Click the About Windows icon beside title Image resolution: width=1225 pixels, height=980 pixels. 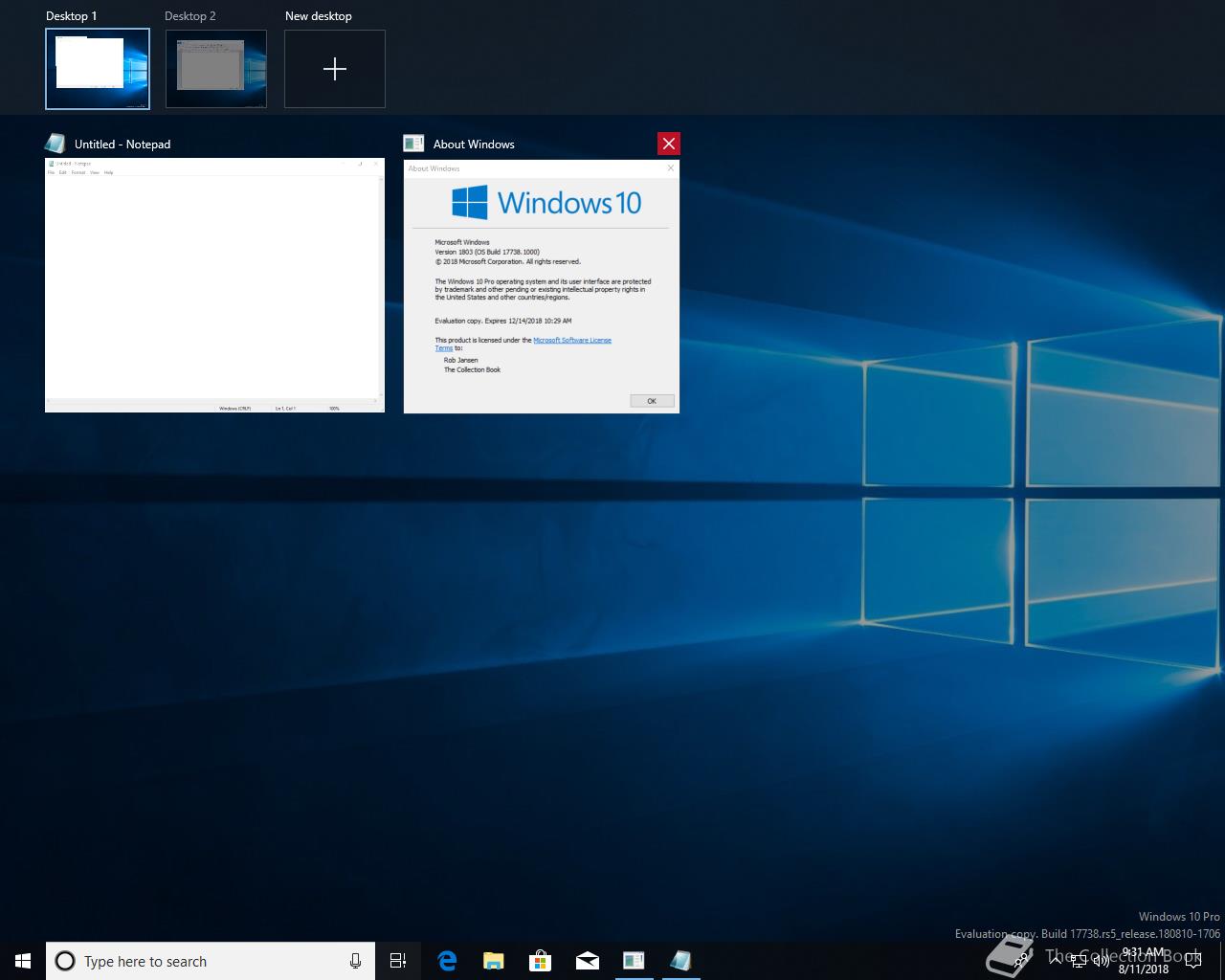click(413, 144)
